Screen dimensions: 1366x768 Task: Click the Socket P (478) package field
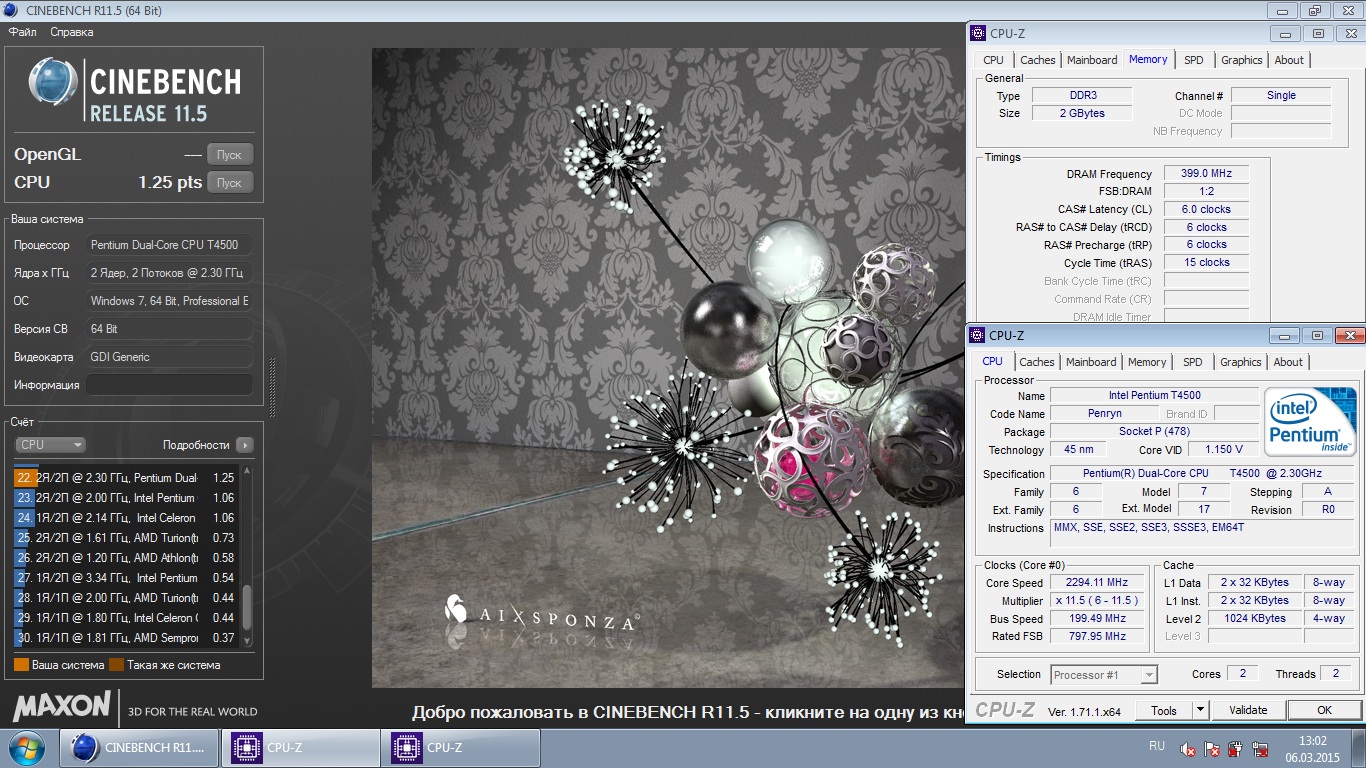(x=1154, y=432)
